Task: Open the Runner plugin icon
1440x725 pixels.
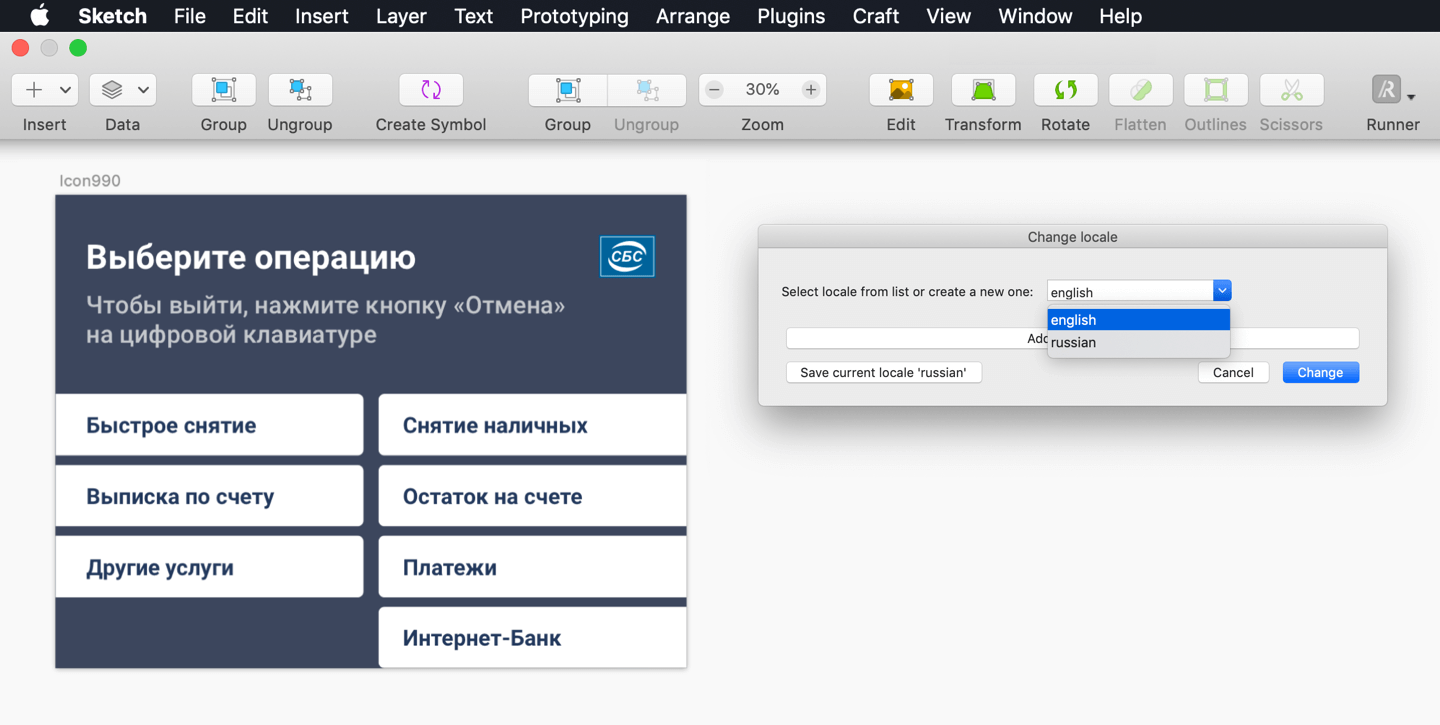Action: [1387, 90]
